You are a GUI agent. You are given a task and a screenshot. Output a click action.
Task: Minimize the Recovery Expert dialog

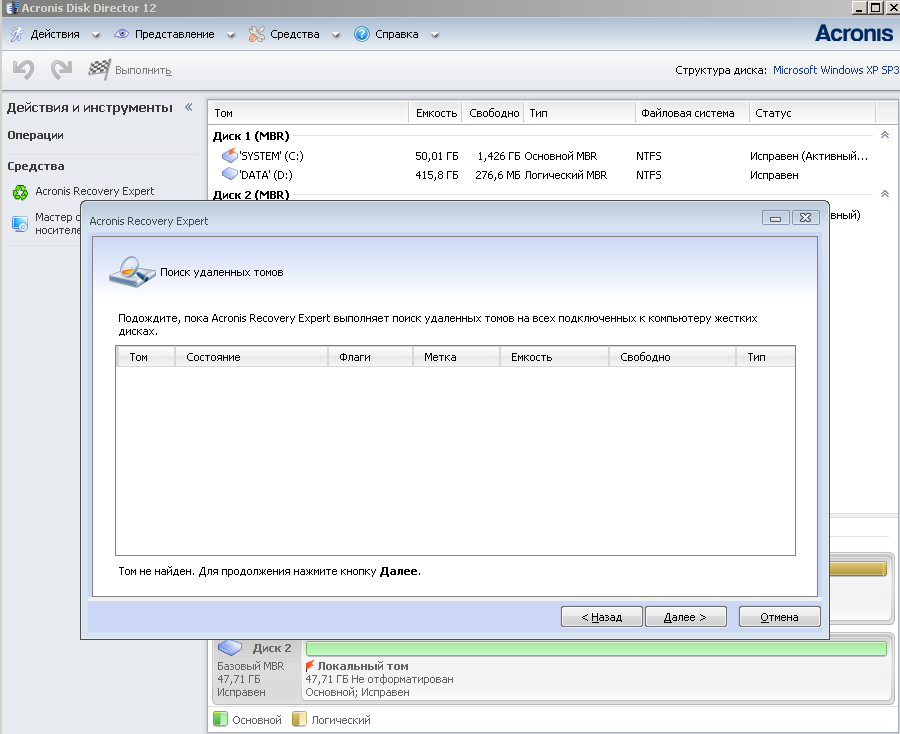tap(775, 218)
